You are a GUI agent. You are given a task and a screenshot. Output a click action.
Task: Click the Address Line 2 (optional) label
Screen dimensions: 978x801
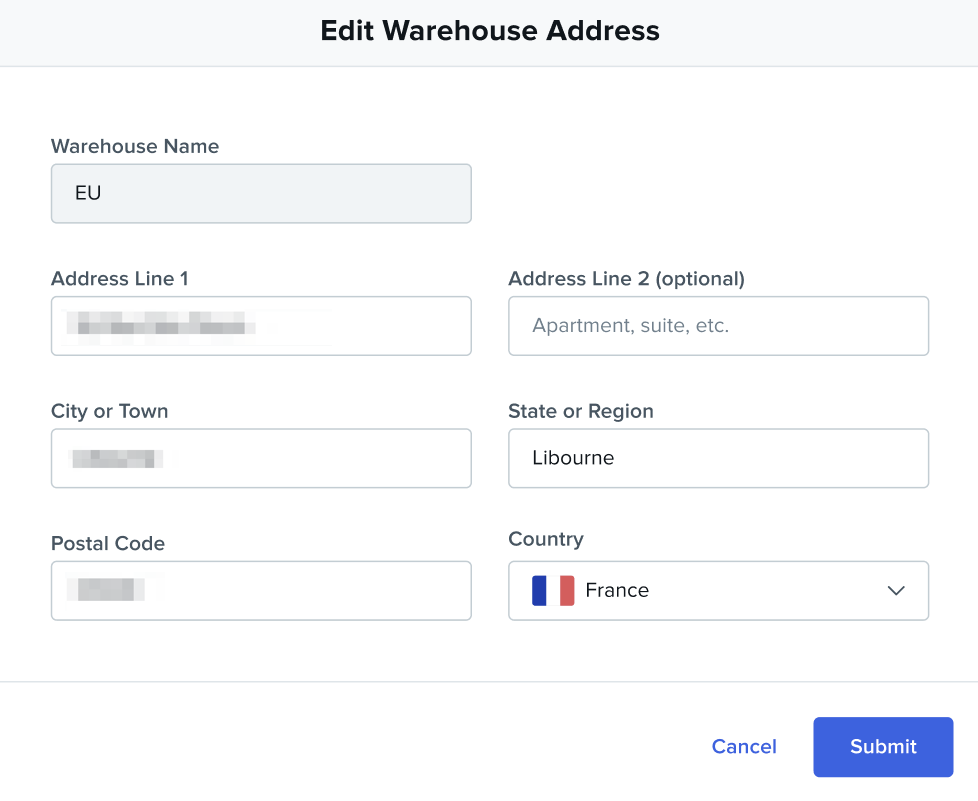coord(626,279)
